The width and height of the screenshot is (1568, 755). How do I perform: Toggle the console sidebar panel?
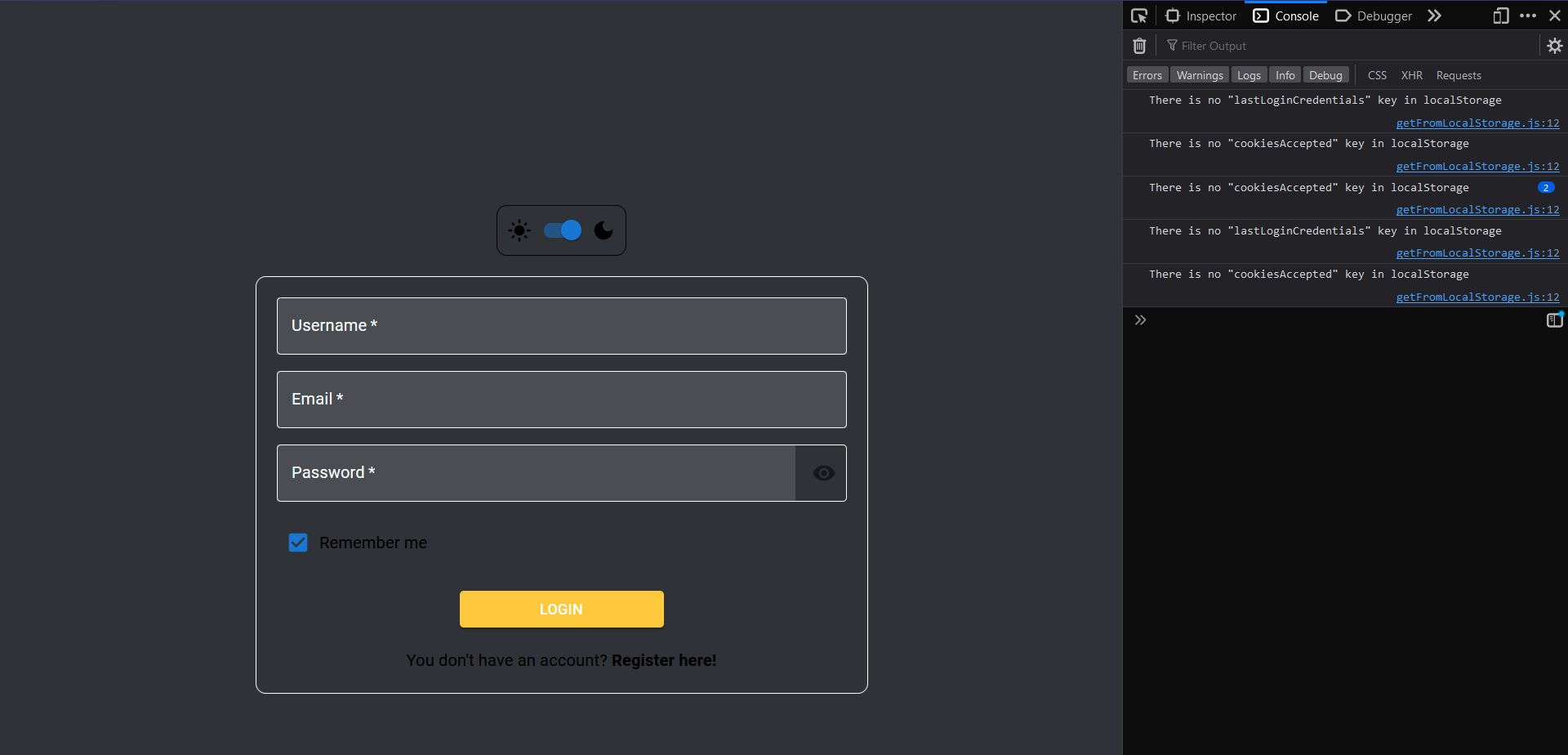pyautogui.click(x=1555, y=319)
